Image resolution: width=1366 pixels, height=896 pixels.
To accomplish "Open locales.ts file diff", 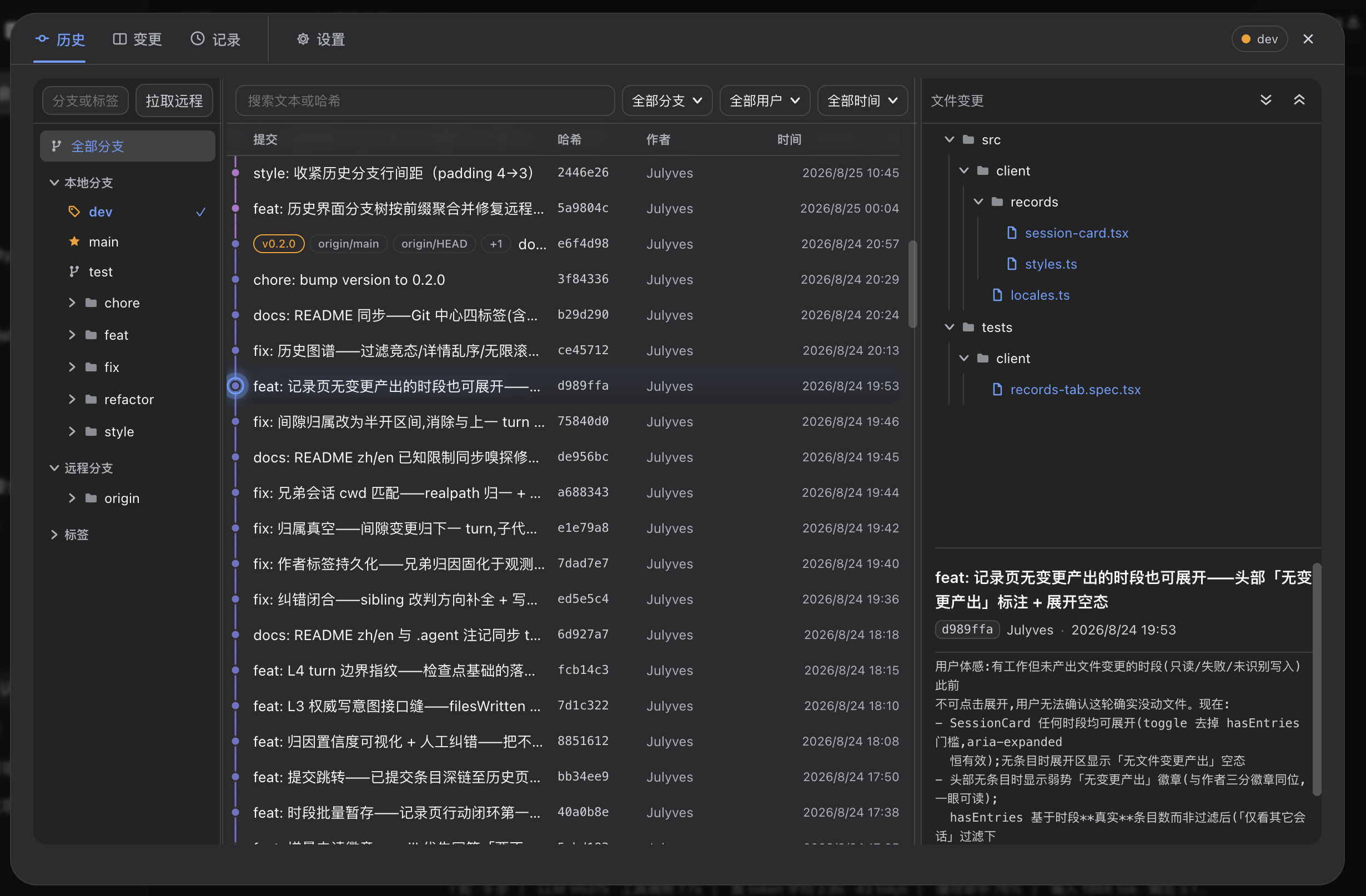I will pos(1039,295).
